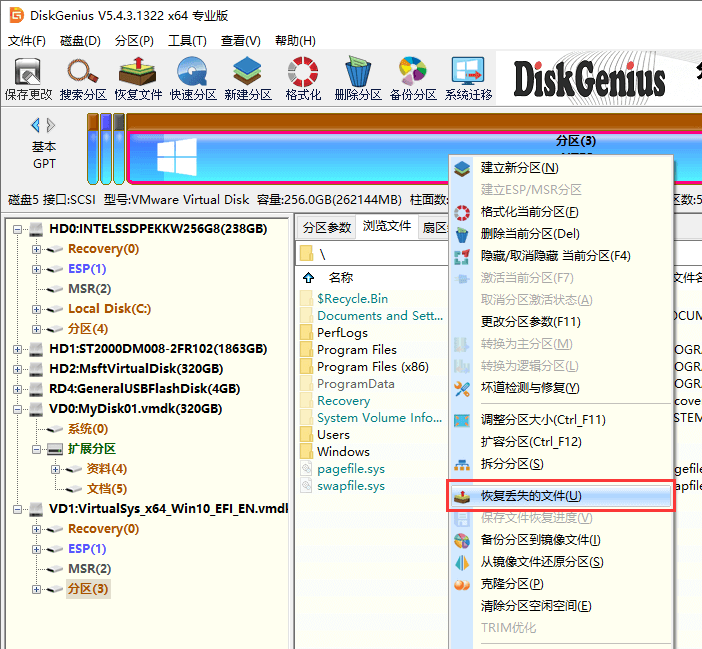This screenshot has height=649, width=702.
Task: Expand the 资料(4) partition node
Action: [55, 469]
